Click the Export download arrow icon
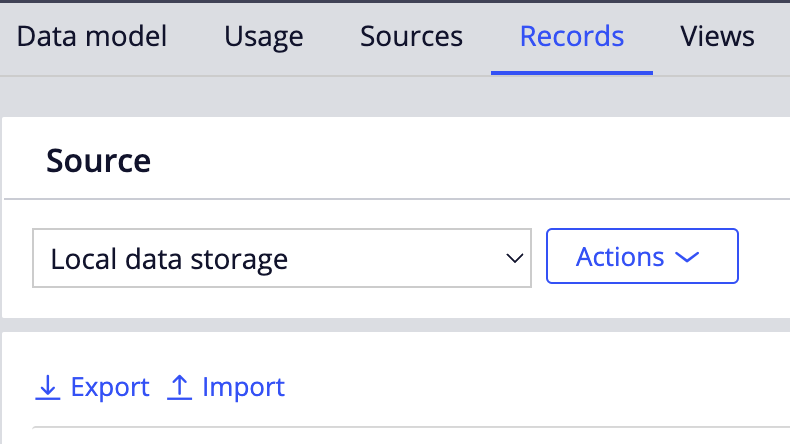This screenshot has width=790, height=444. point(48,388)
